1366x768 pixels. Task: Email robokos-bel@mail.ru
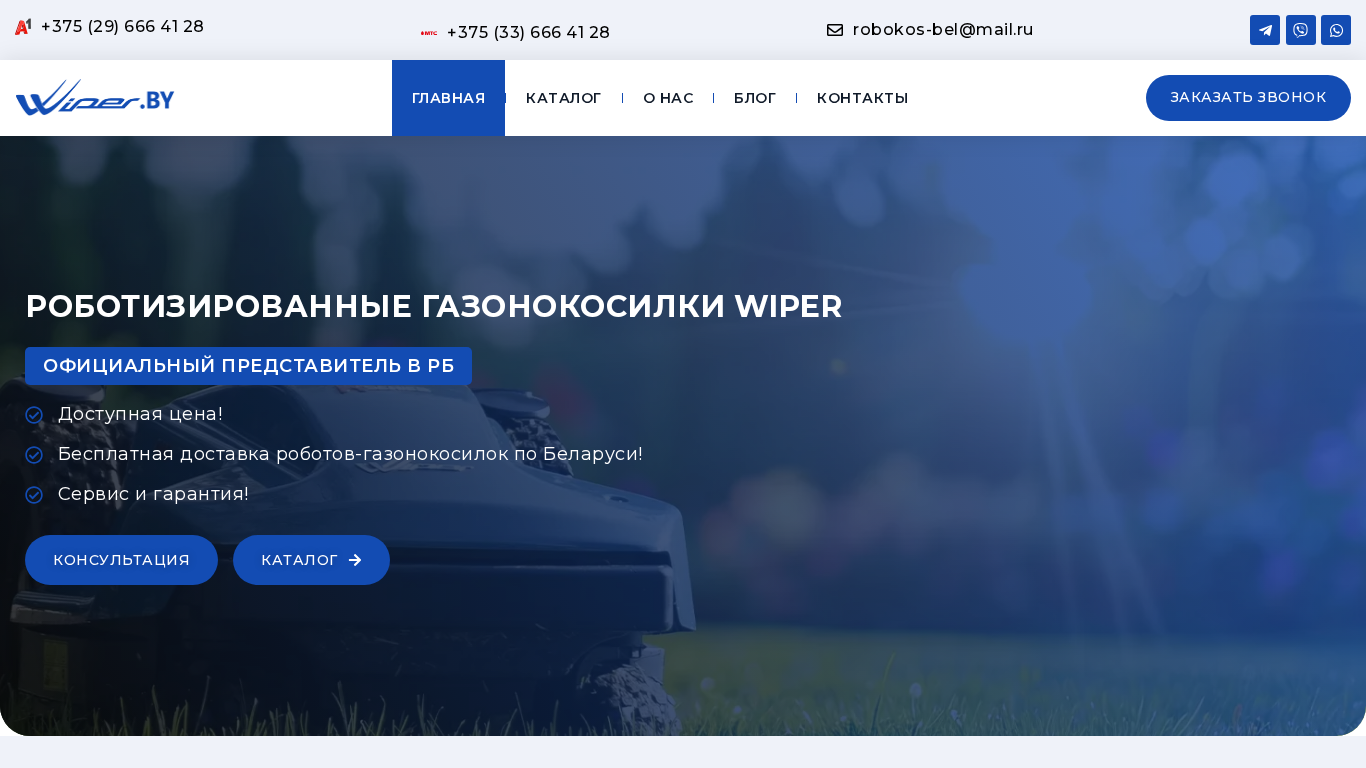(x=943, y=30)
